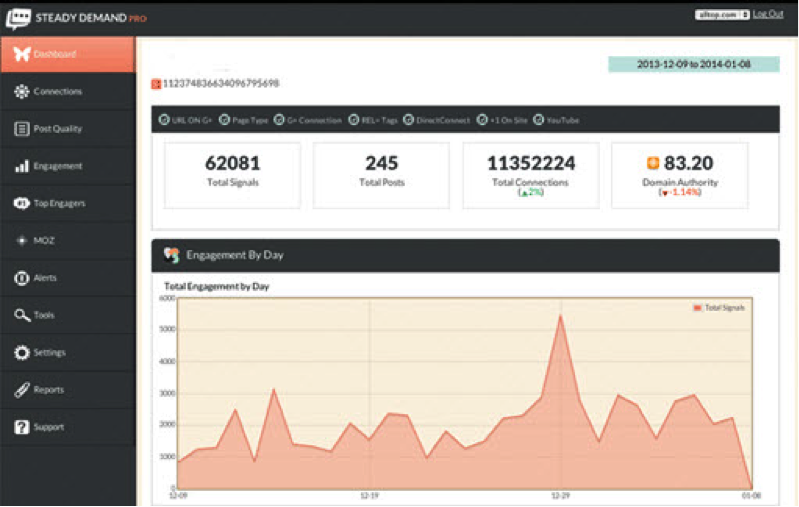Open the MOZ icon in sidebar
Image resolution: width=799 pixels, height=507 pixels.
[21, 241]
